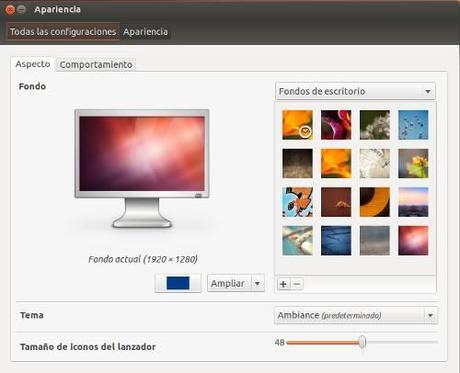This screenshot has width=460, height=373.
Task: Select the sunset over mountains wallpaper
Action: click(x=413, y=202)
